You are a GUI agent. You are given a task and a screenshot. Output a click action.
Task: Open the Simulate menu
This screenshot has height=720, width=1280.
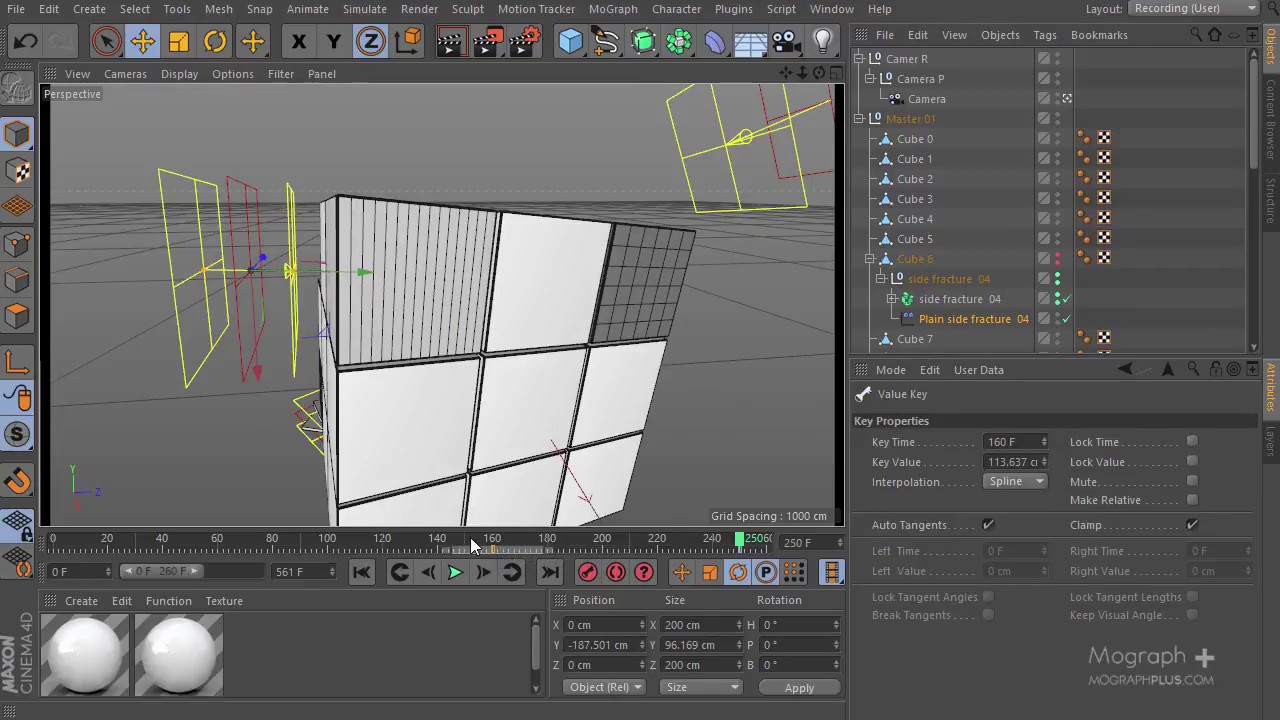tap(365, 9)
